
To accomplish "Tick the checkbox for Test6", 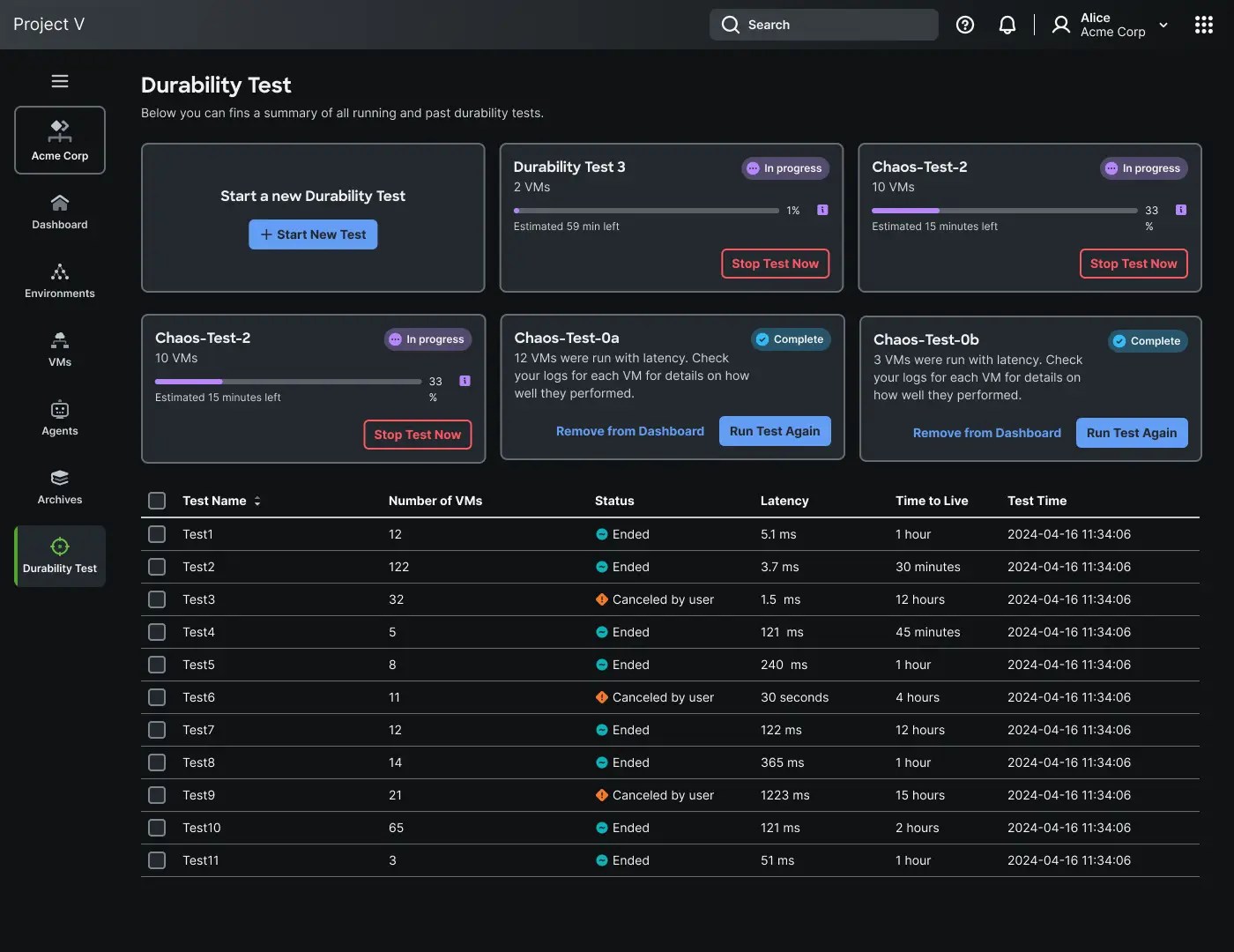I will [157, 697].
